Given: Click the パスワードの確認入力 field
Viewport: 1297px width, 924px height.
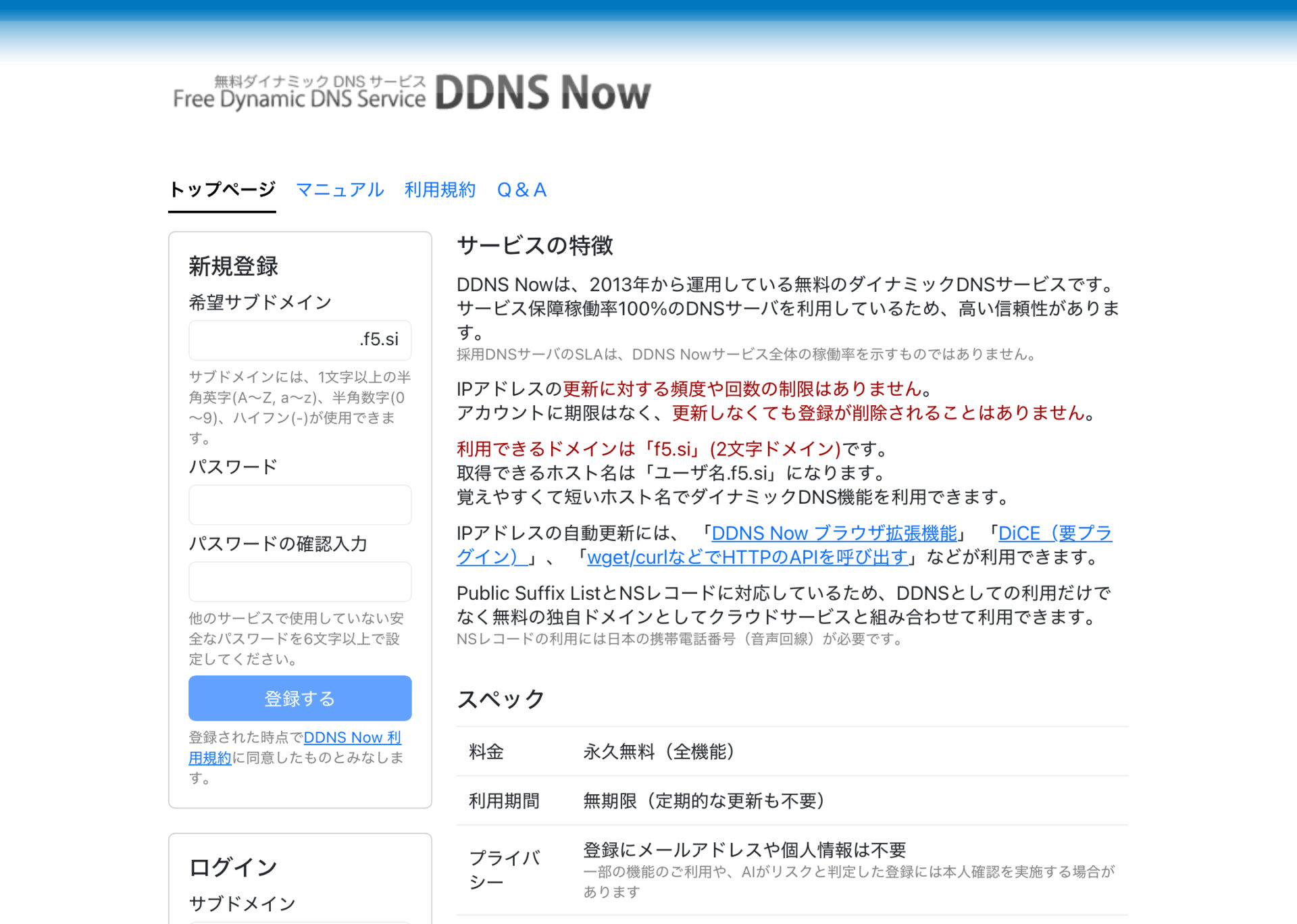Looking at the screenshot, I should pyautogui.click(x=300, y=582).
